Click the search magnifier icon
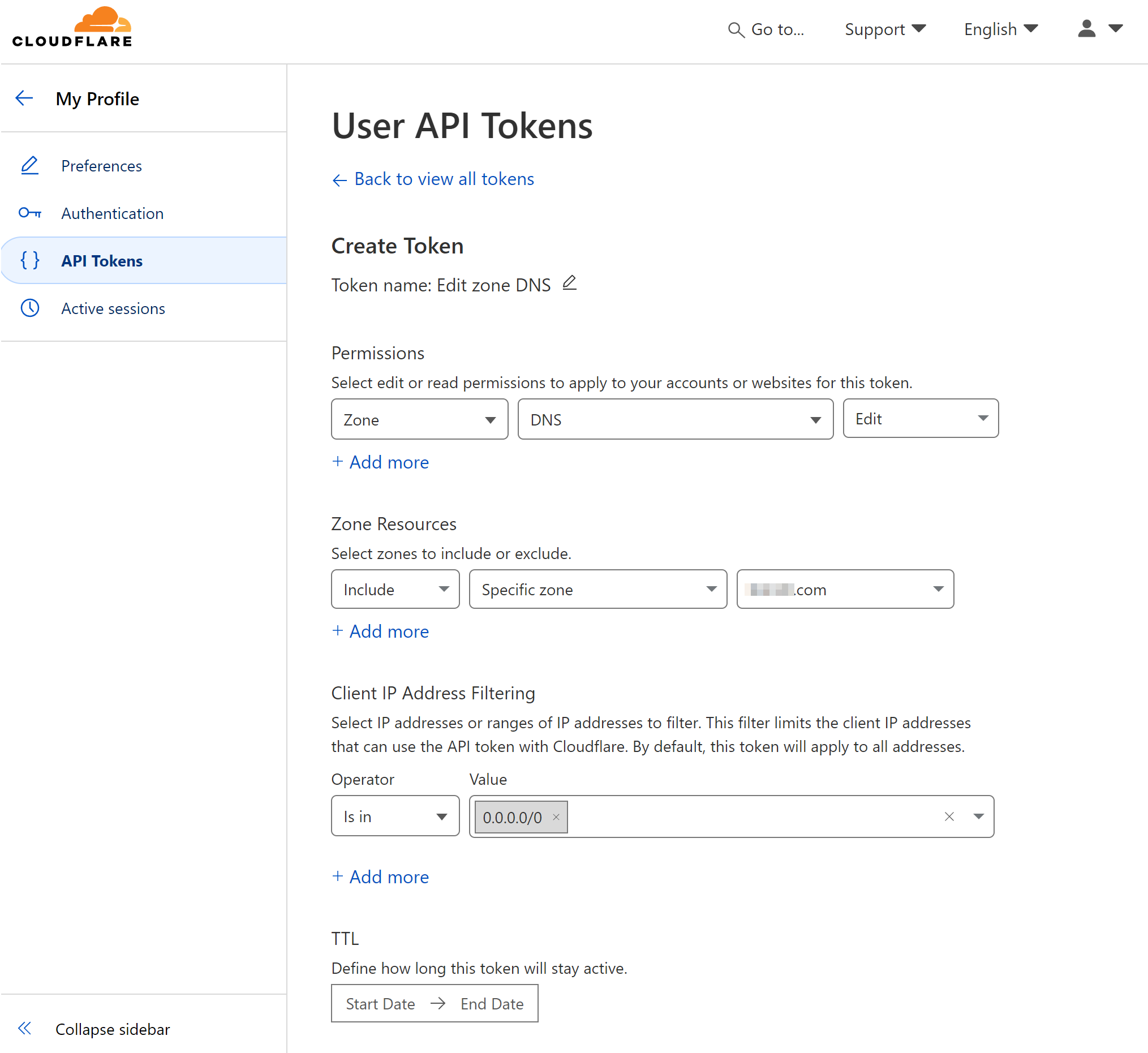The height and width of the screenshot is (1053, 1148). [736, 29]
